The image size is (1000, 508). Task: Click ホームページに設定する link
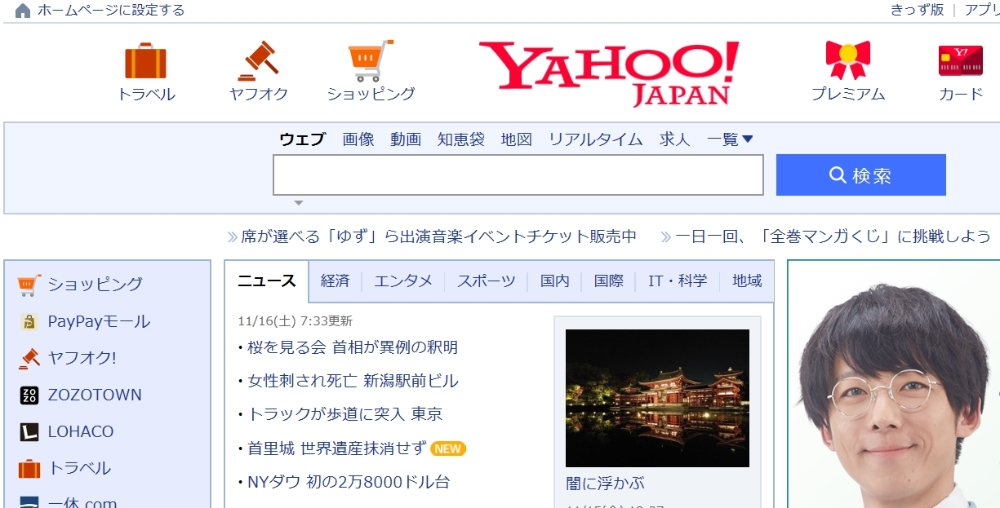tap(111, 10)
